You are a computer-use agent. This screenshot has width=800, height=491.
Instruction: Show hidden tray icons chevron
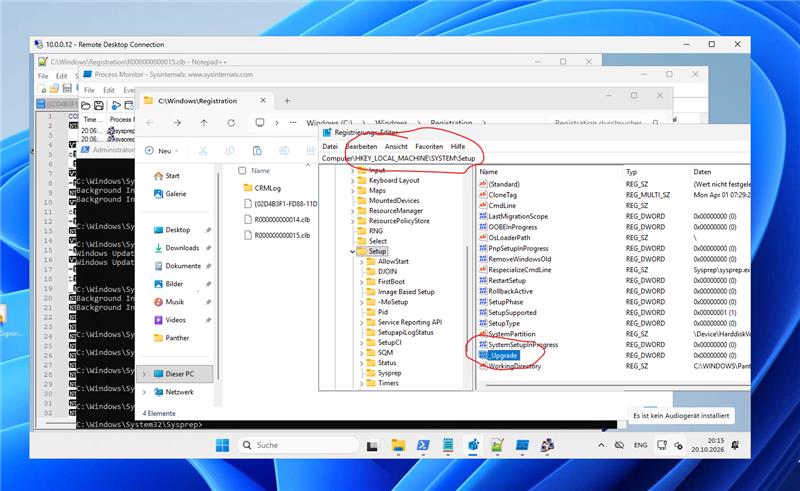[x=601, y=445]
